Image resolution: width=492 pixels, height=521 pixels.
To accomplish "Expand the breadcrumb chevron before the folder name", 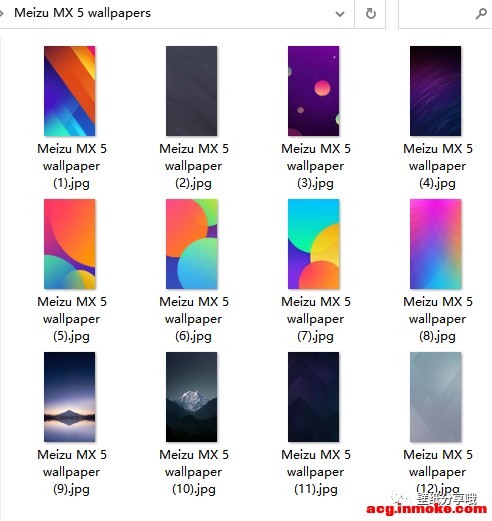I will pos(2,14).
